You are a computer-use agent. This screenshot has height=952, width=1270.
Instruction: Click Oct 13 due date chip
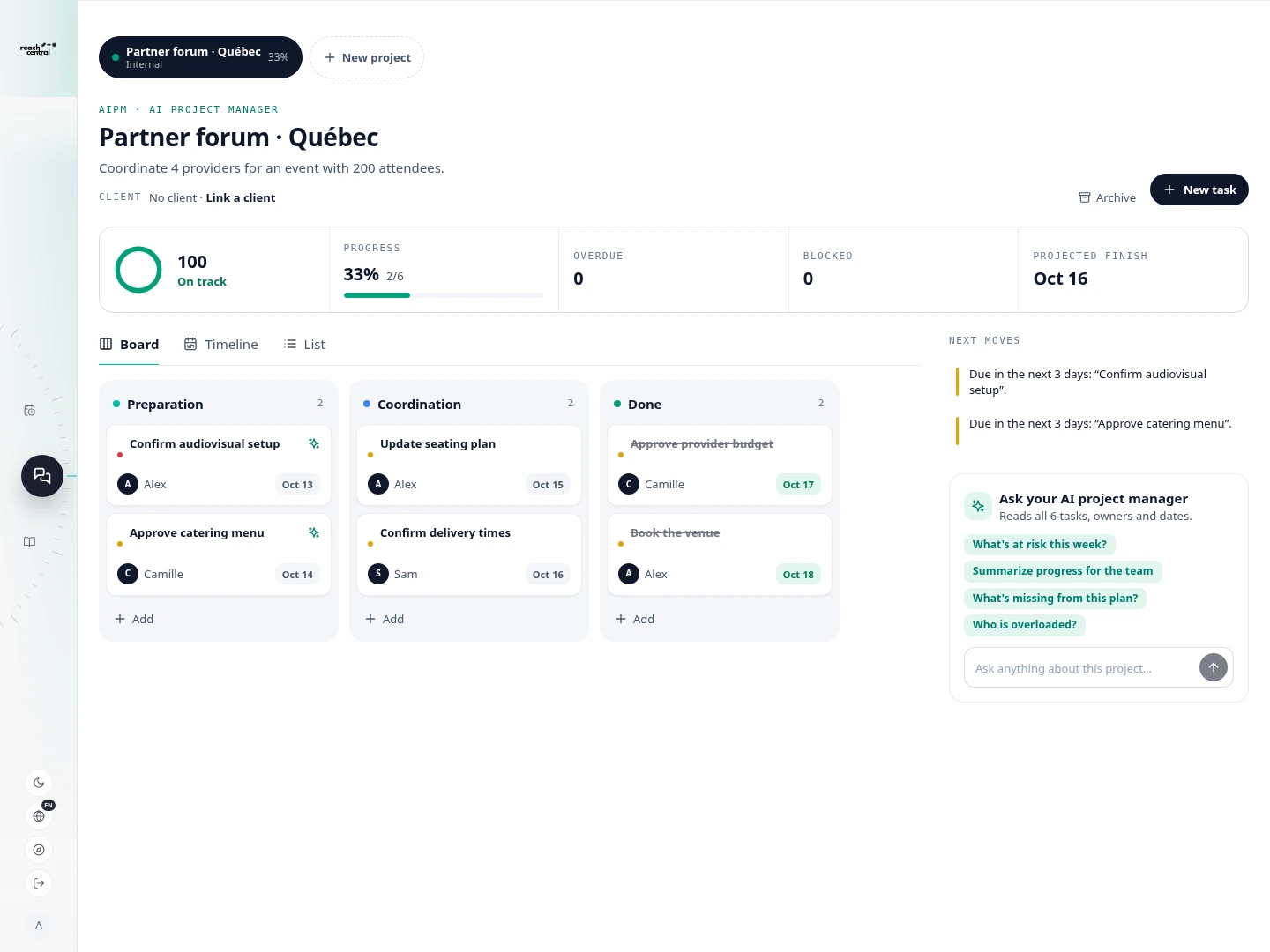(x=297, y=485)
